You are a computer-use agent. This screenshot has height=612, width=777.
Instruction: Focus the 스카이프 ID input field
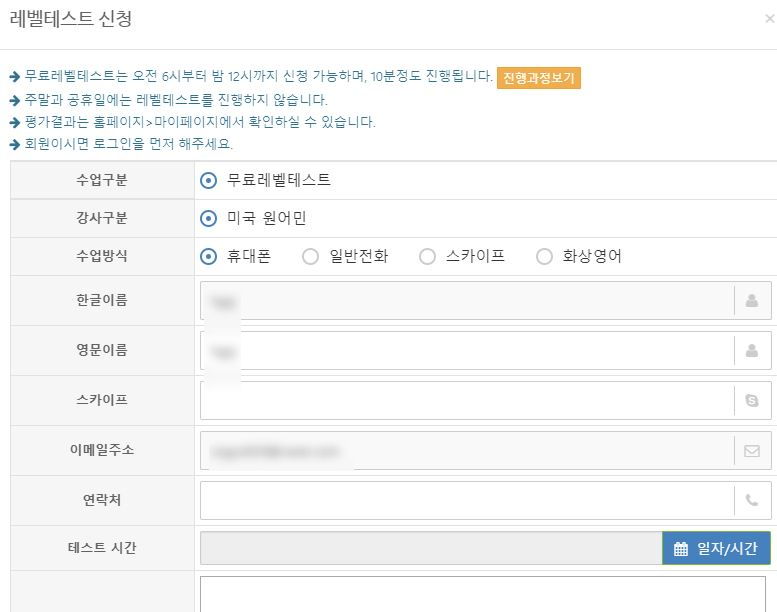tap(467, 400)
